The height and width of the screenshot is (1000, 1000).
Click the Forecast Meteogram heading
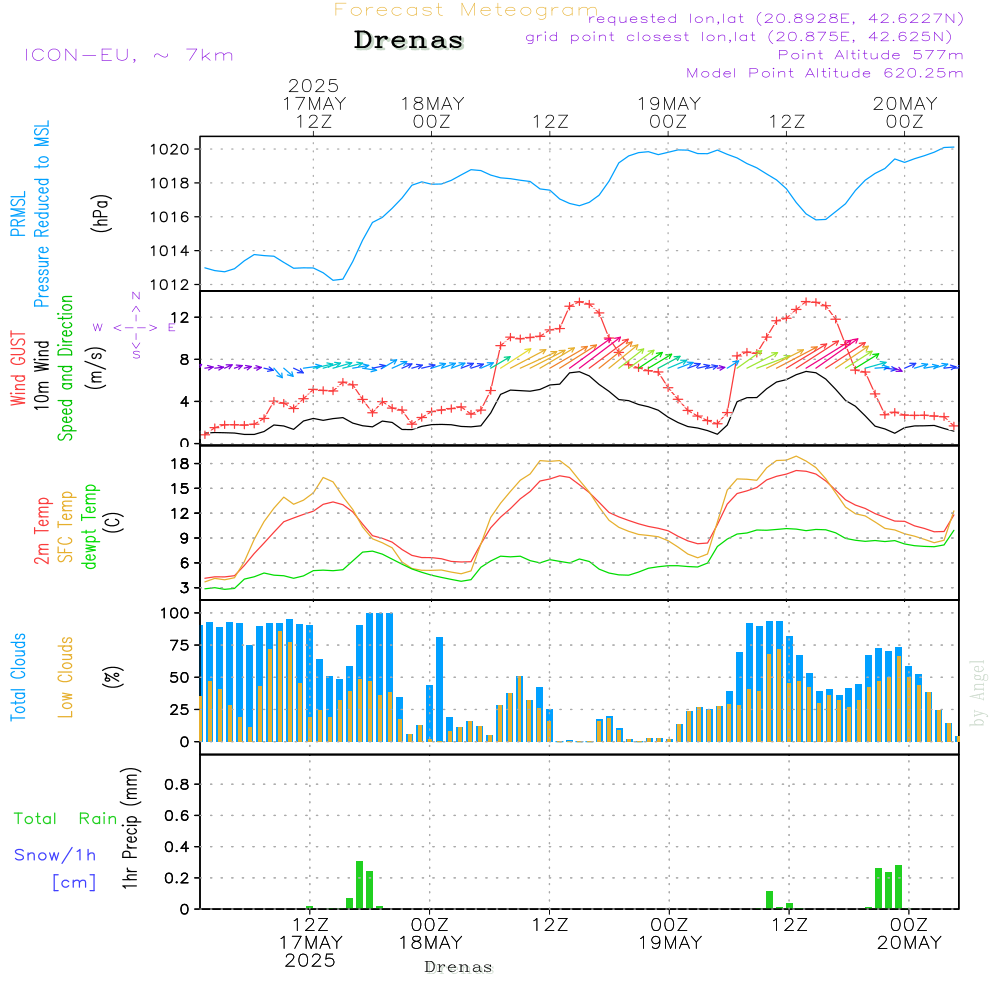click(x=466, y=11)
